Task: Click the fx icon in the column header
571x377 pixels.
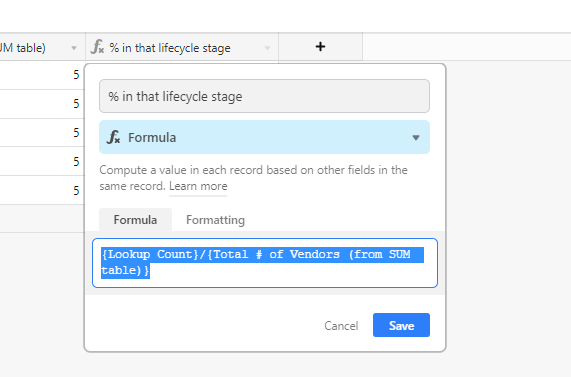Action: coord(97,47)
